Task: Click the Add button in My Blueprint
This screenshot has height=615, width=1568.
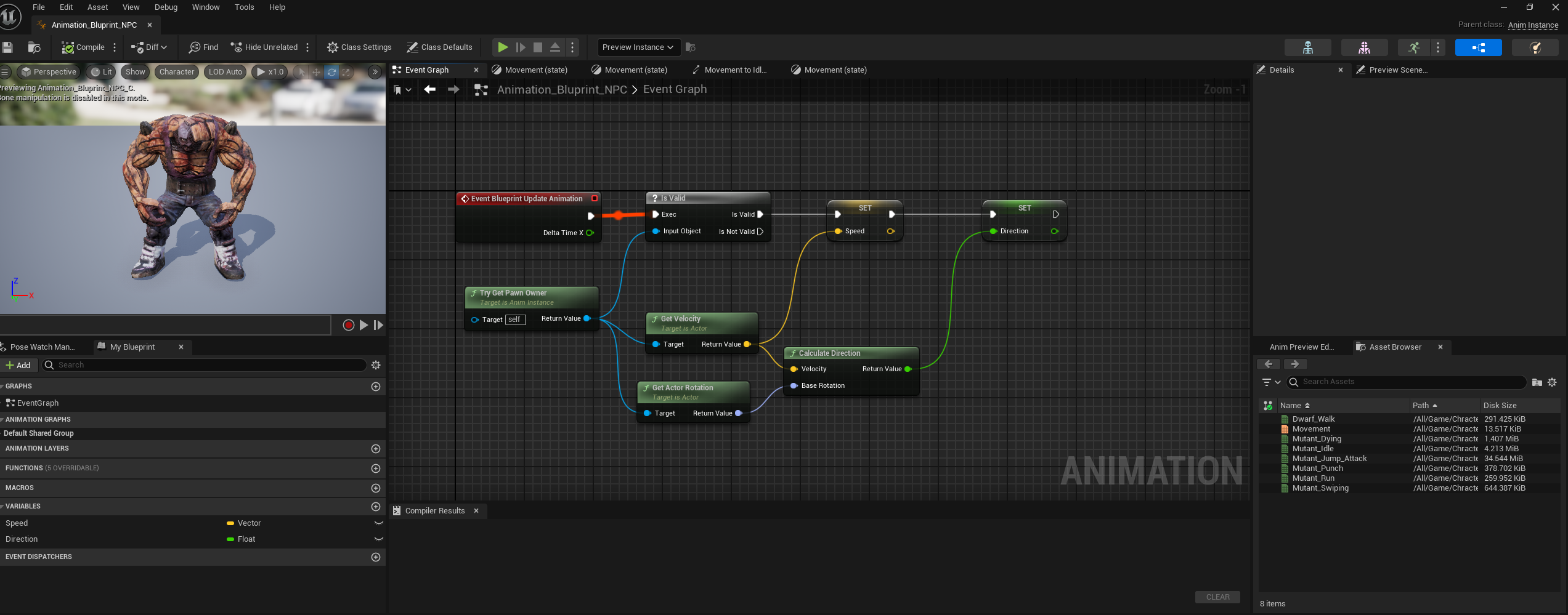Action: tap(20, 364)
